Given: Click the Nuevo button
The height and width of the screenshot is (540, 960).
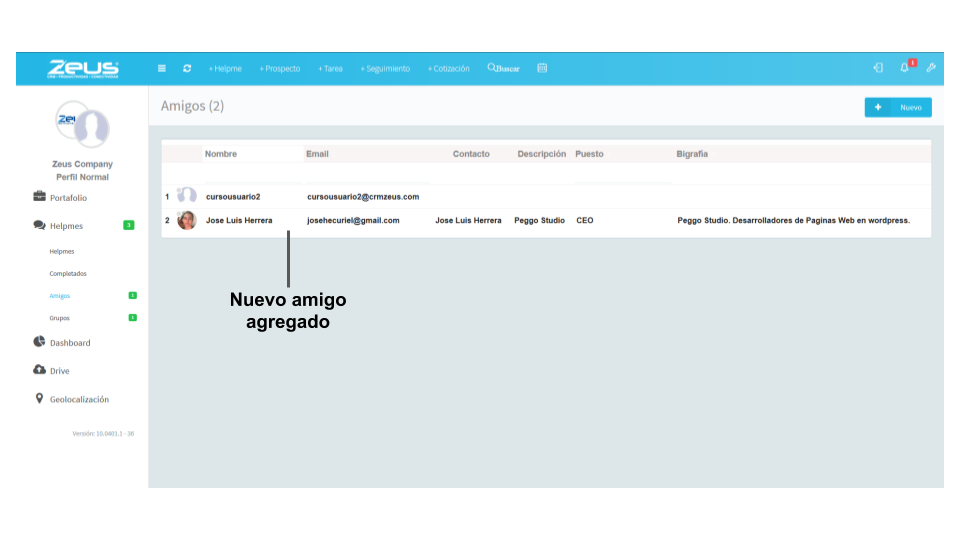Looking at the screenshot, I should click(898, 107).
